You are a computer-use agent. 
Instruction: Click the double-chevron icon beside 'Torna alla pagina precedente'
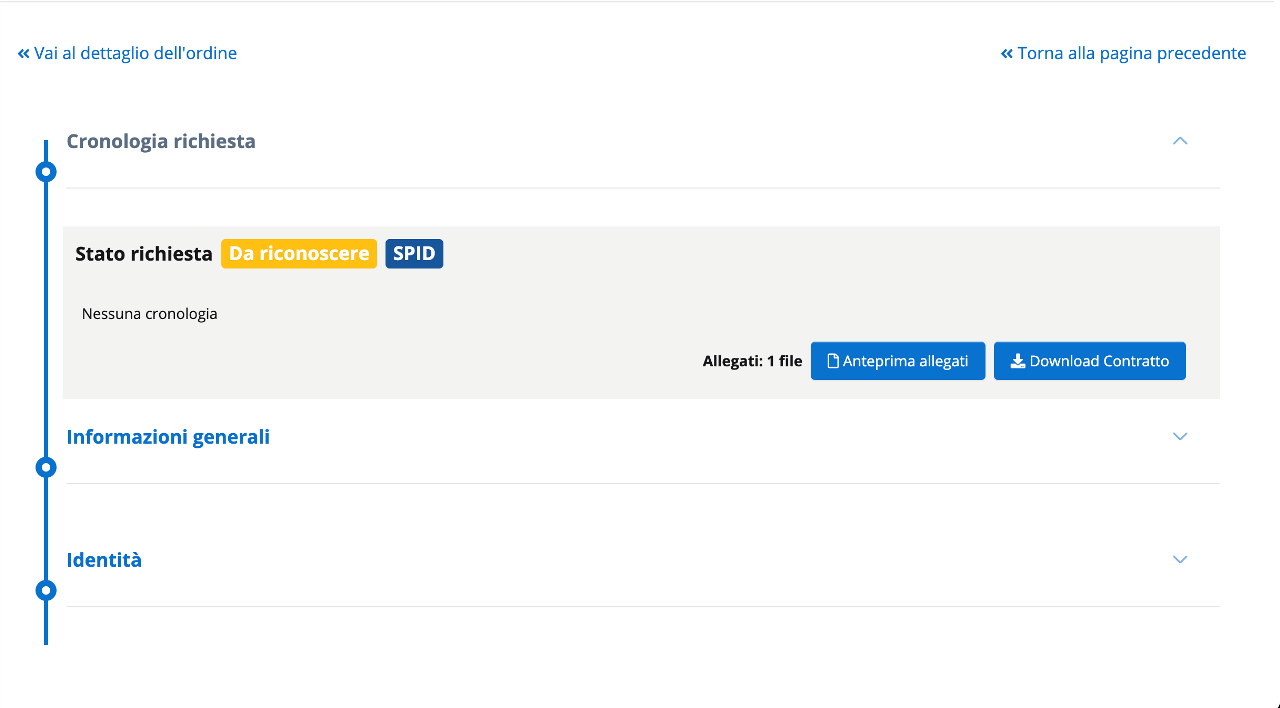(x=1007, y=54)
